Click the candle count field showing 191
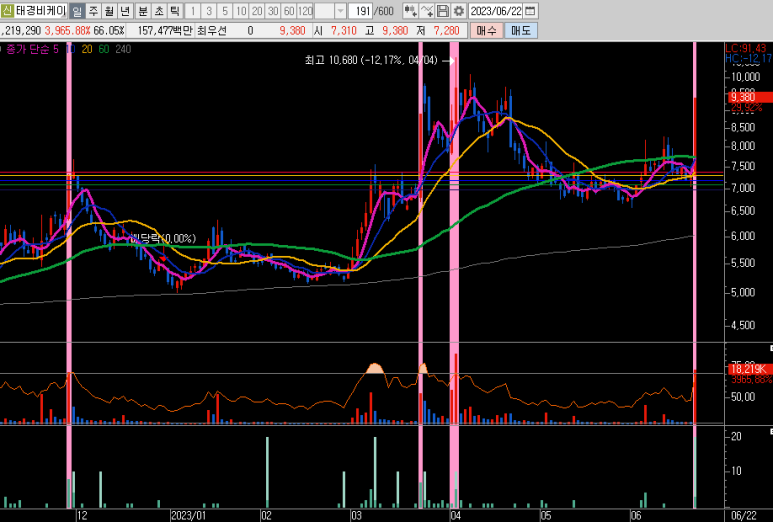This screenshot has width=773, height=522. tap(361, 10)
